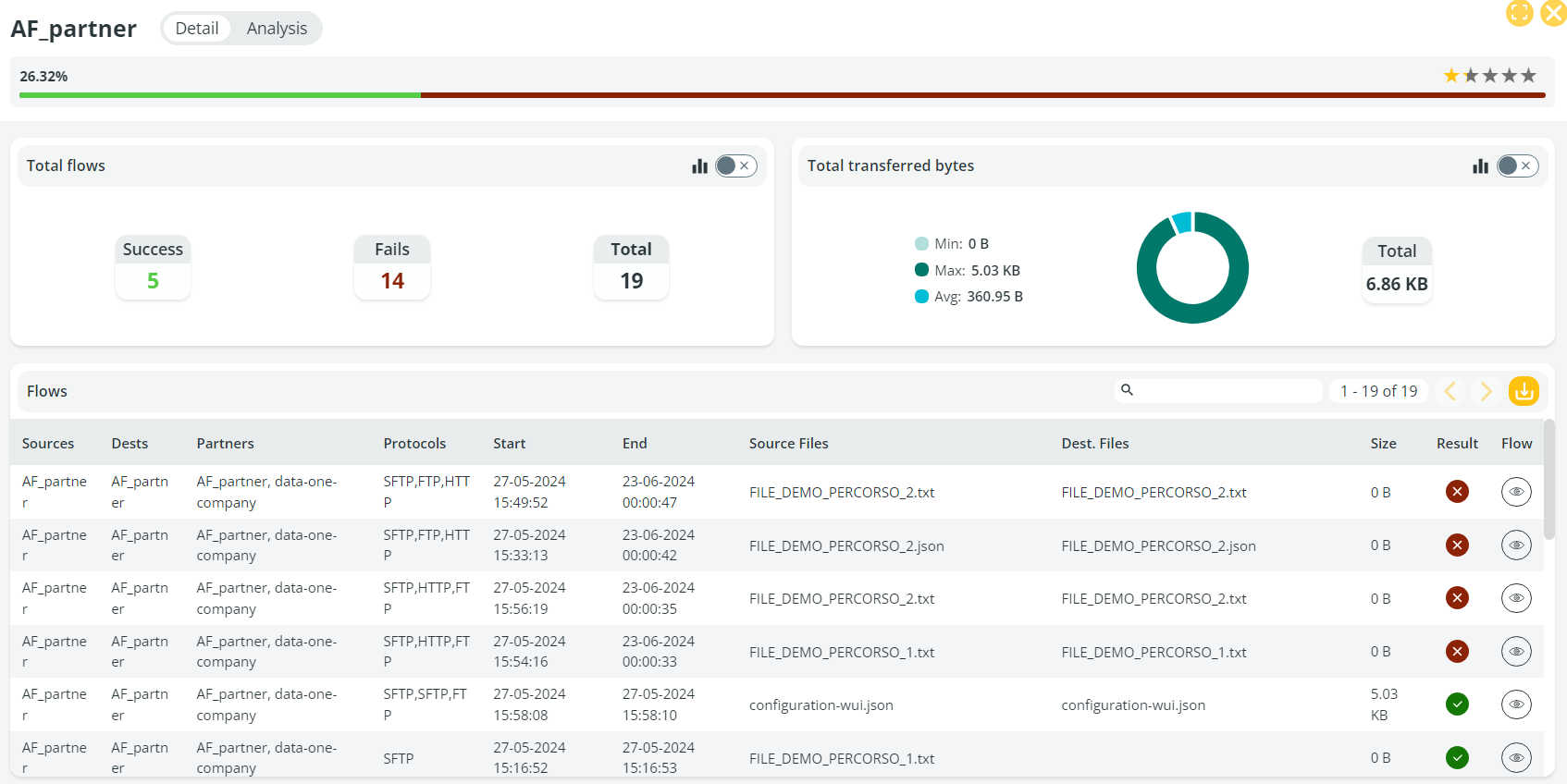Go to previous page of flows
Viewport: 1567px width, 784px height.
pos(1450,391)
